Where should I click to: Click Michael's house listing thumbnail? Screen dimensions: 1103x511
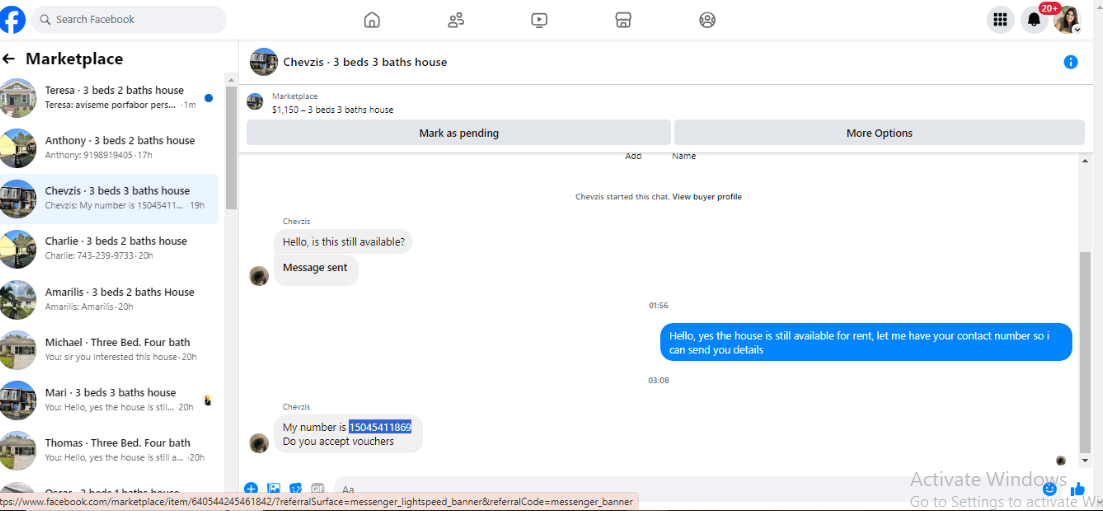pos(17,350)
